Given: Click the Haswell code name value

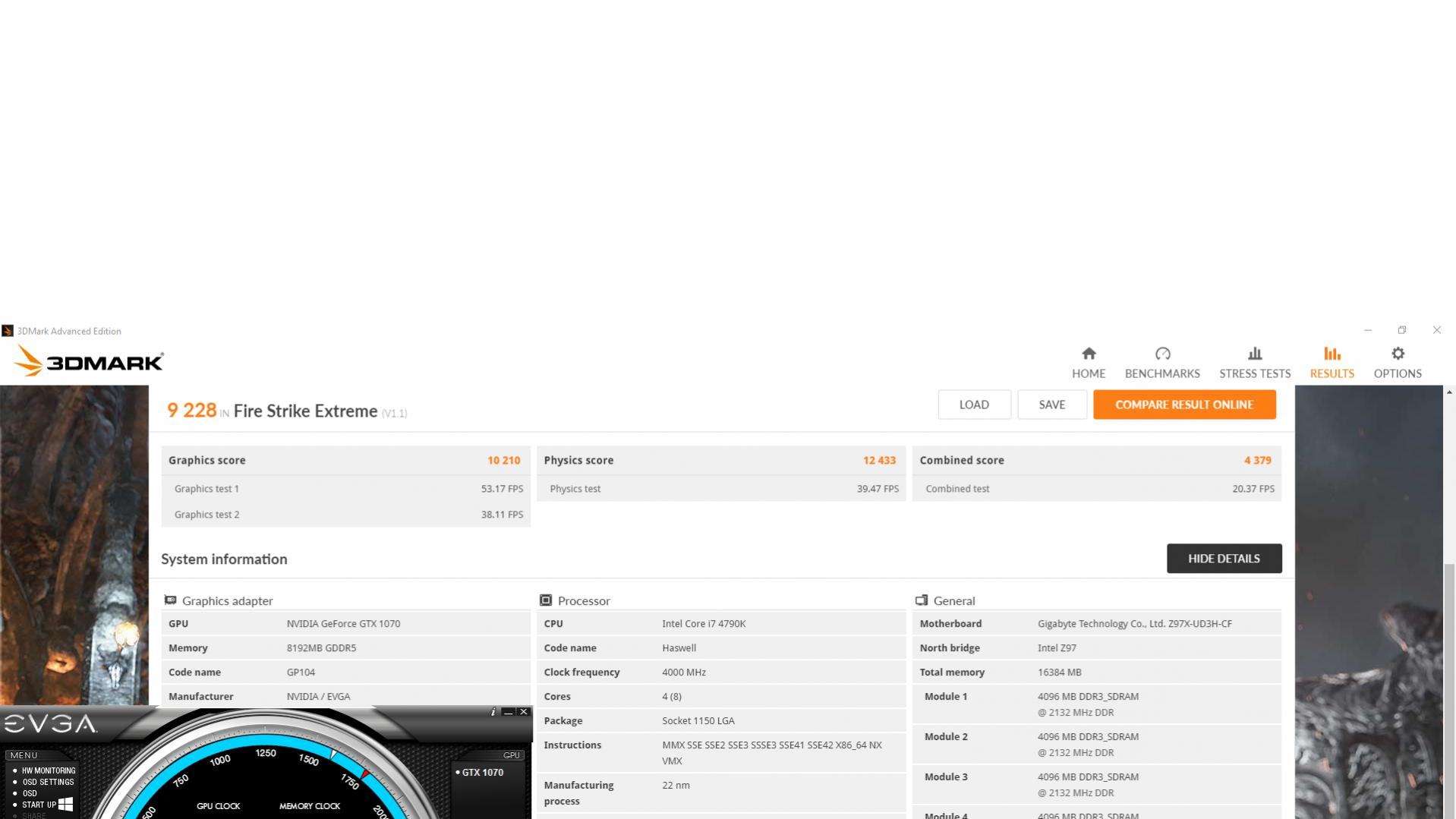Looking at the screenshot, I should point(679,648).
